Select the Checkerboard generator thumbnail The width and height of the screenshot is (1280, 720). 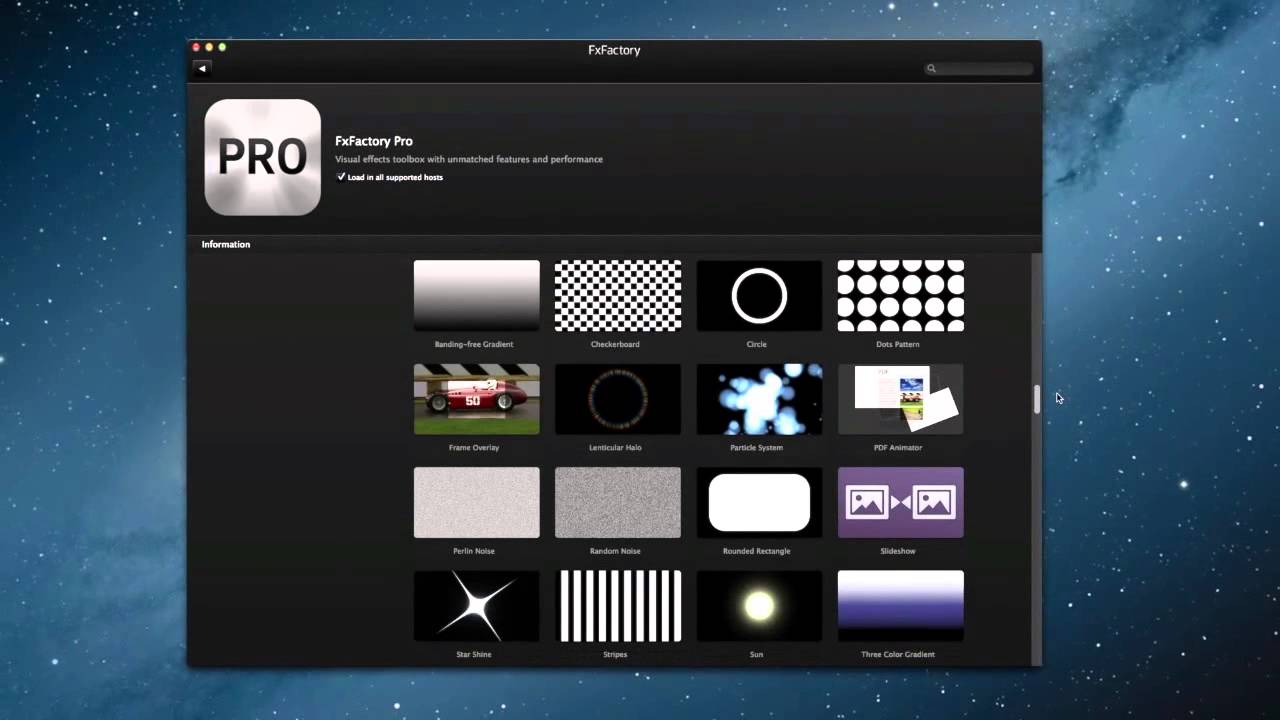tap(618, 295)
